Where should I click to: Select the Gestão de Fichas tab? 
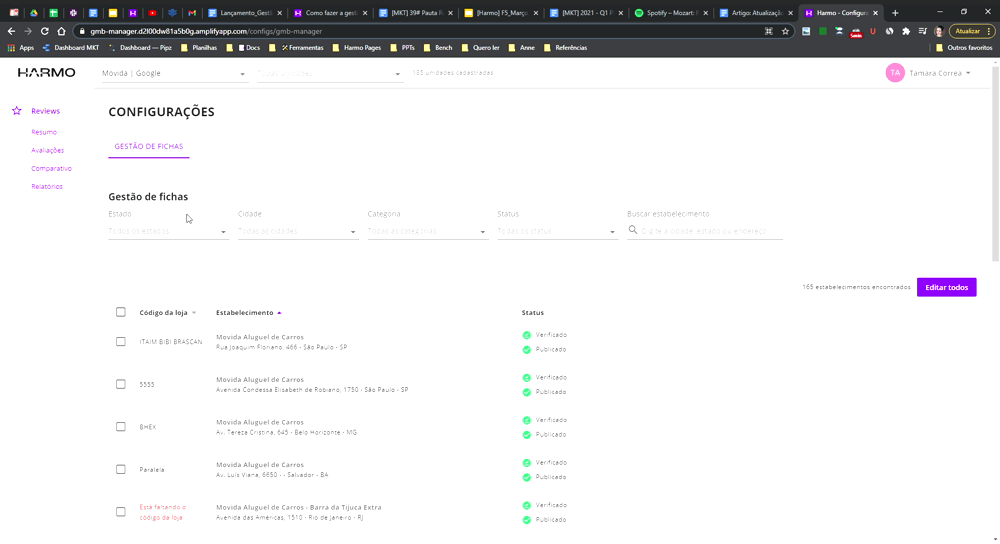[149, 147]
